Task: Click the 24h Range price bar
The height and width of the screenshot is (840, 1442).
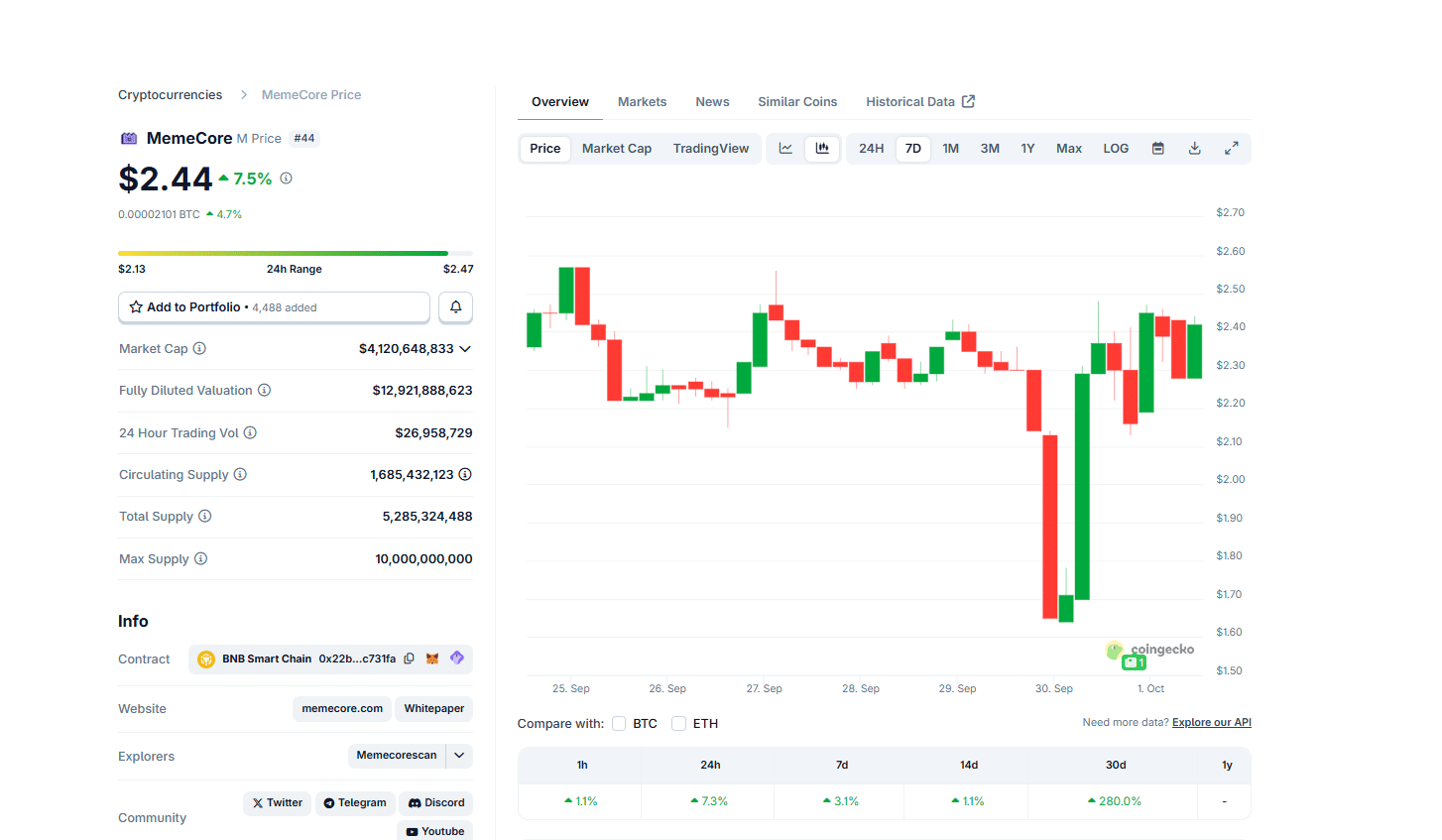Action: coord(295,253)
